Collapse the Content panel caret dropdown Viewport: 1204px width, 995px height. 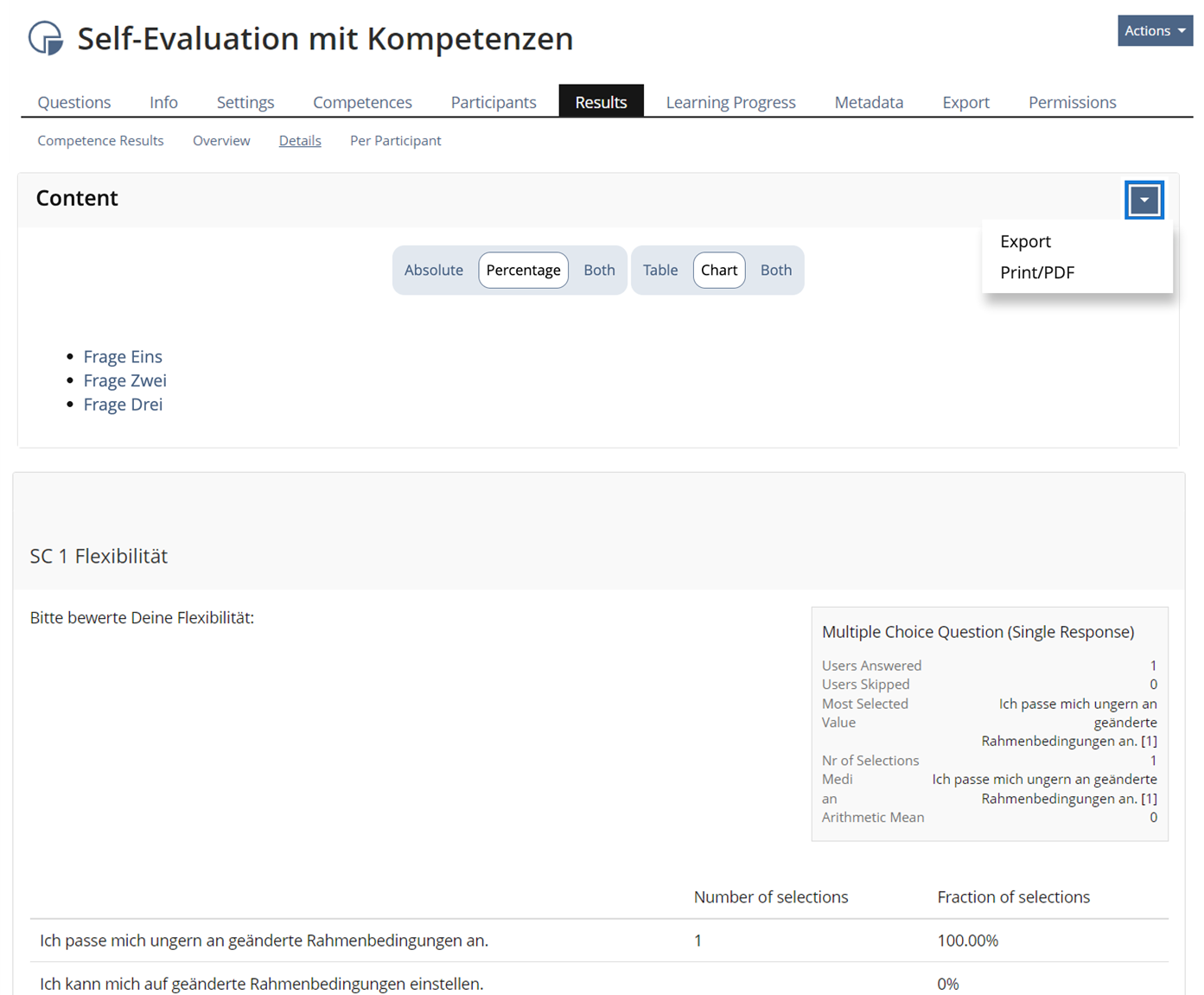tap(1143, 200)
